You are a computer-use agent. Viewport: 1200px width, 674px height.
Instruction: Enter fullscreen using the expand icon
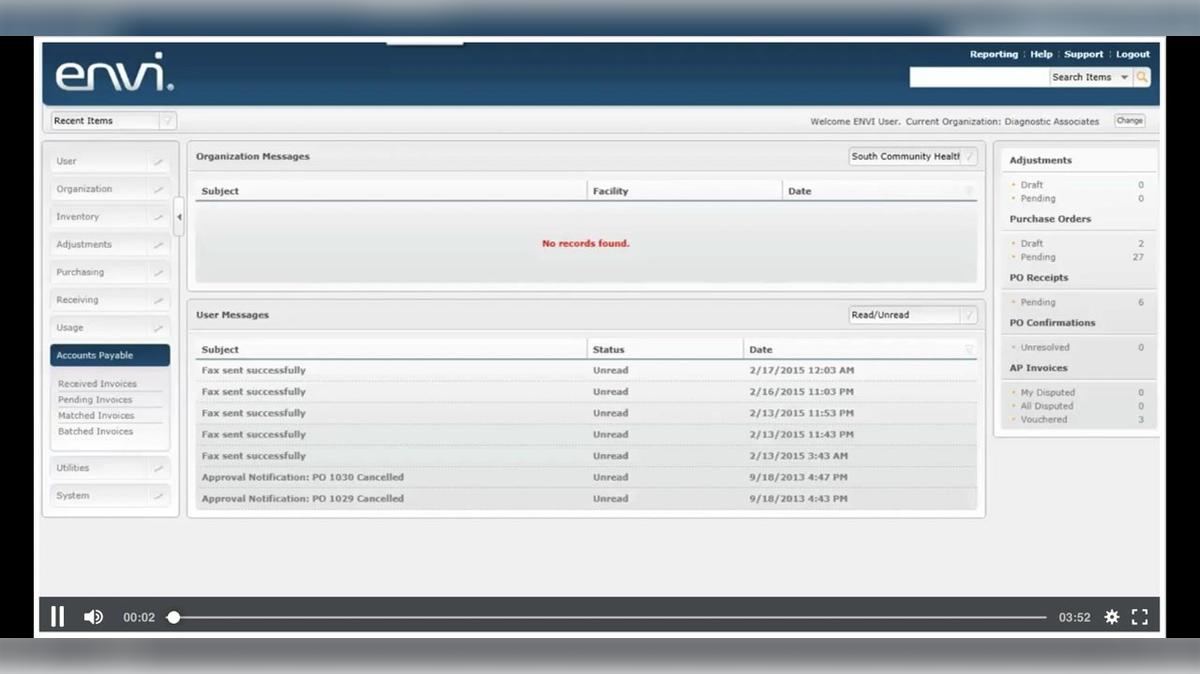(x=1140, y=616)
